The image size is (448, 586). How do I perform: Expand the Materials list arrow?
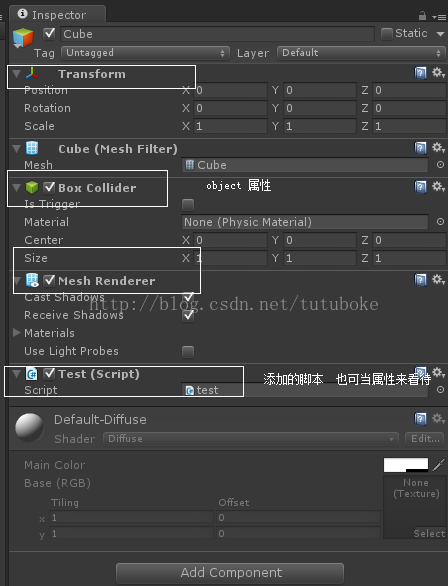[x=16, y=332]
